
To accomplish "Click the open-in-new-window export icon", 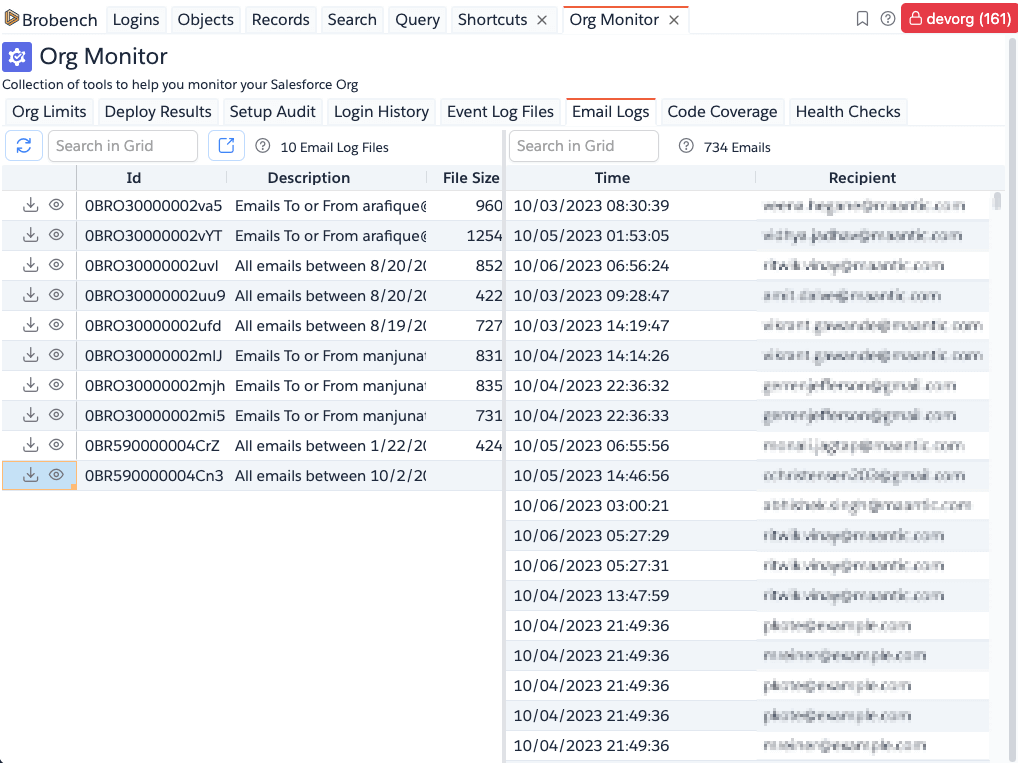I will [x=226, y=145].
